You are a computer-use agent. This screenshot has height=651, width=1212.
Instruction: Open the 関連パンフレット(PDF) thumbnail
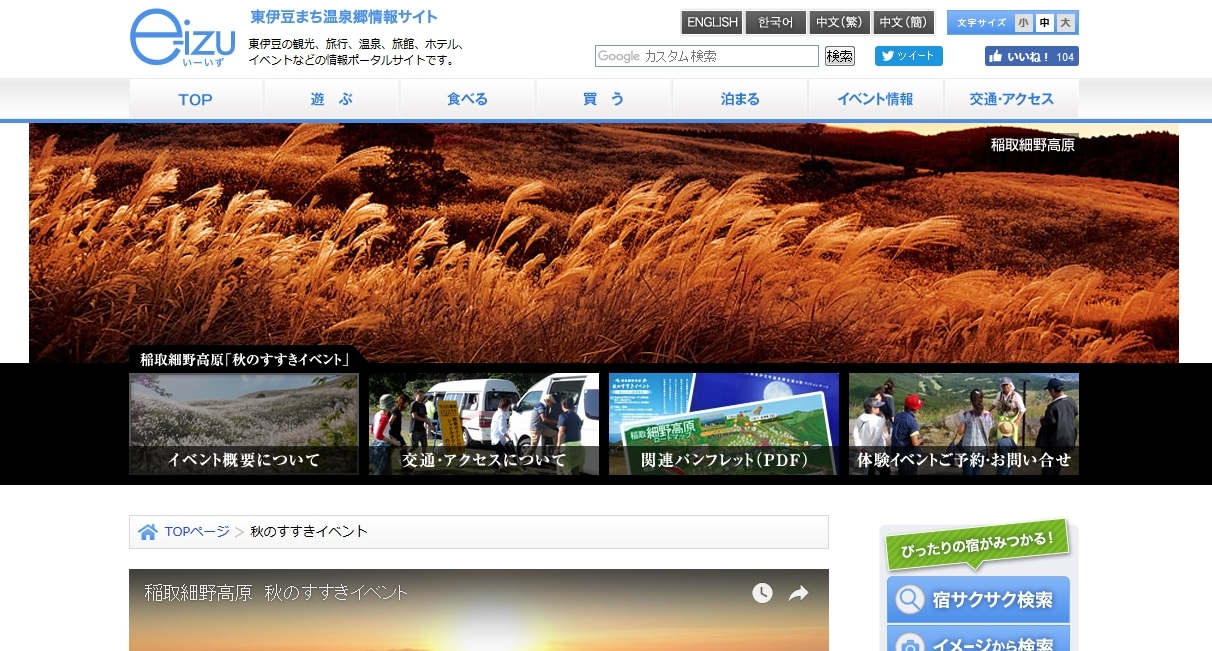(724, 424)
